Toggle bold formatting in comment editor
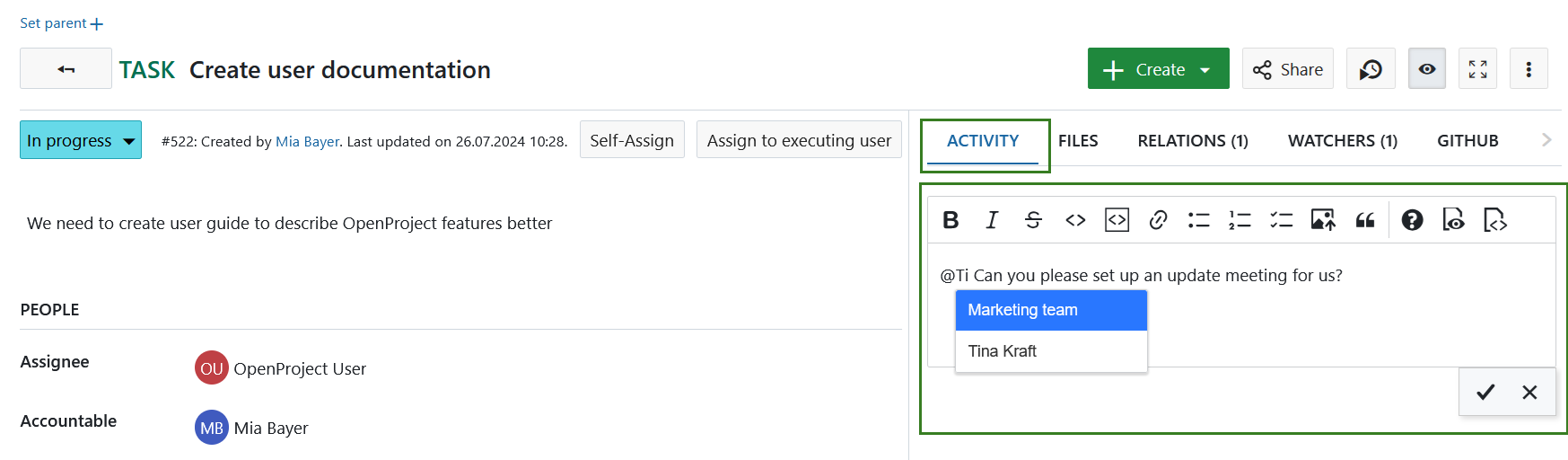 [x=950, y=220]
